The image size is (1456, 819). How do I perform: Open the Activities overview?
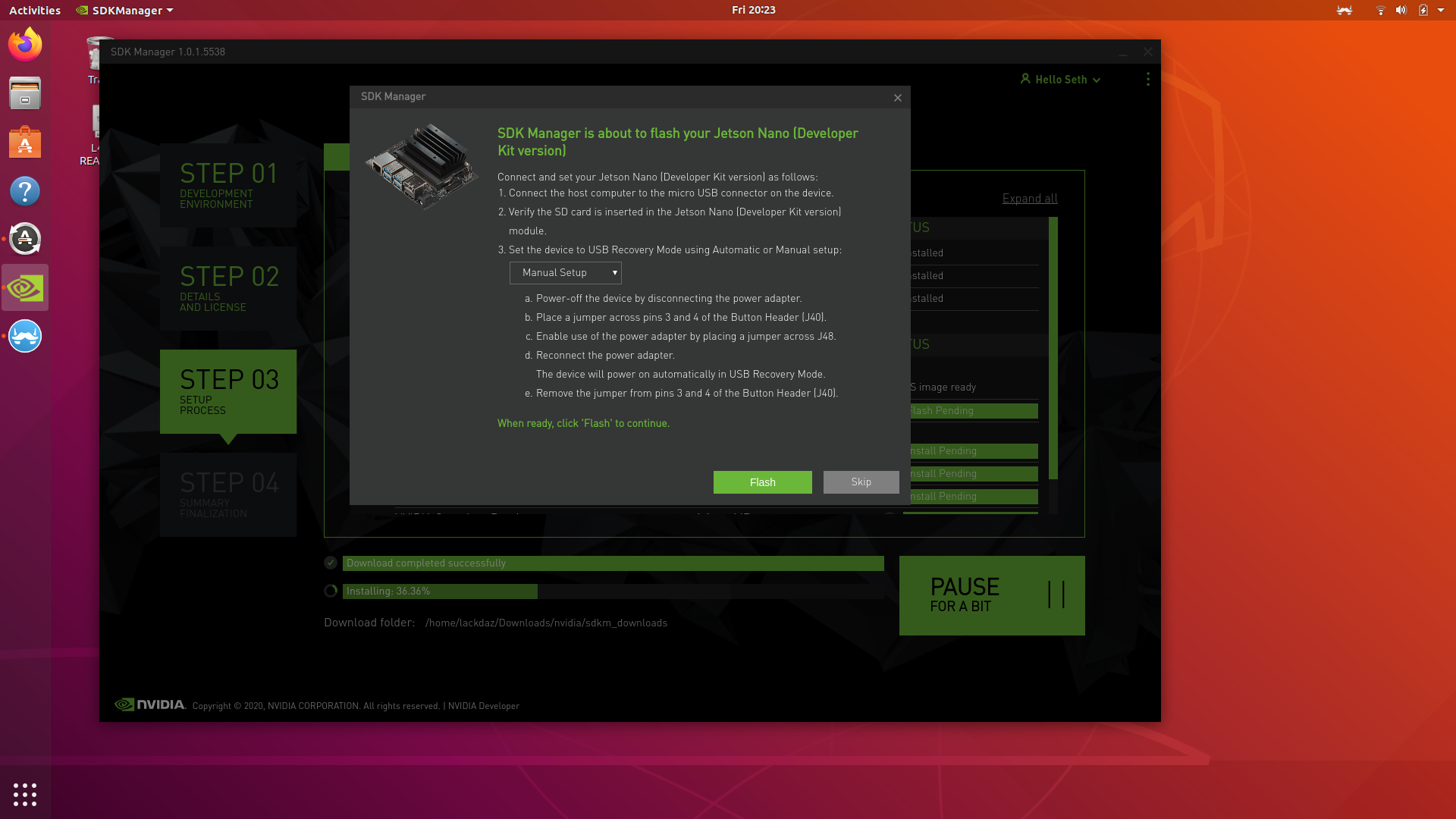coord(35,11)
